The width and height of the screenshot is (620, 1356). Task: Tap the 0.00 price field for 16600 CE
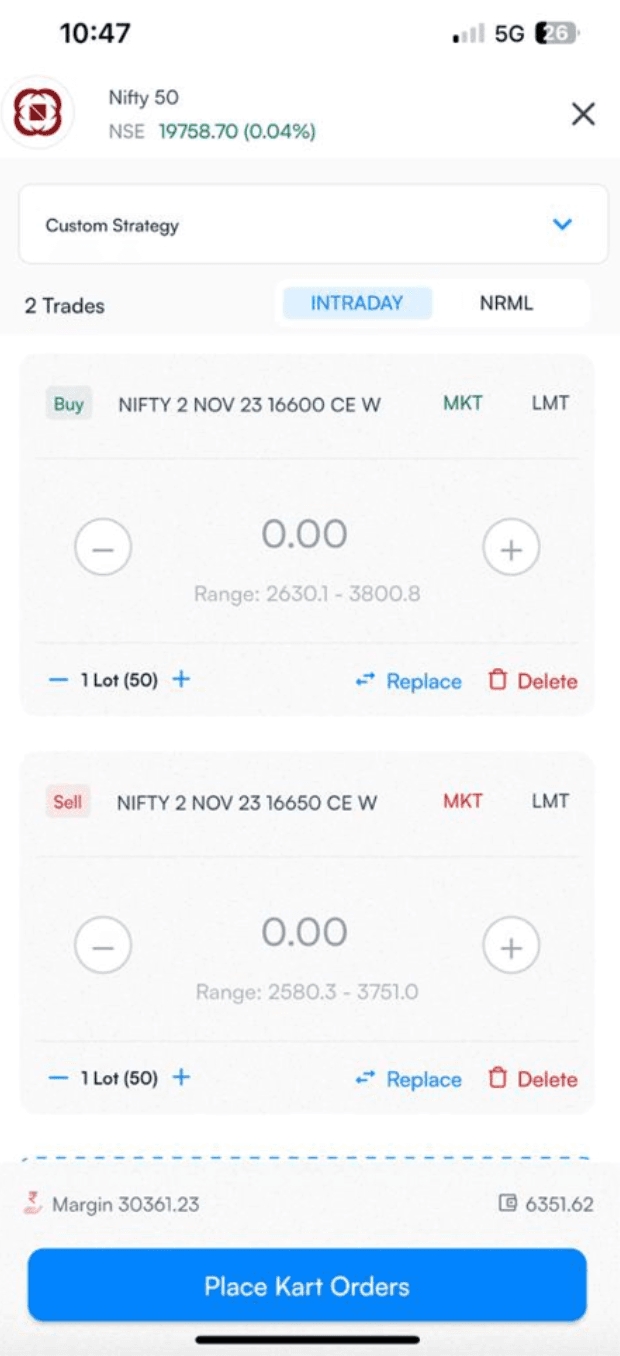(305, 535)
